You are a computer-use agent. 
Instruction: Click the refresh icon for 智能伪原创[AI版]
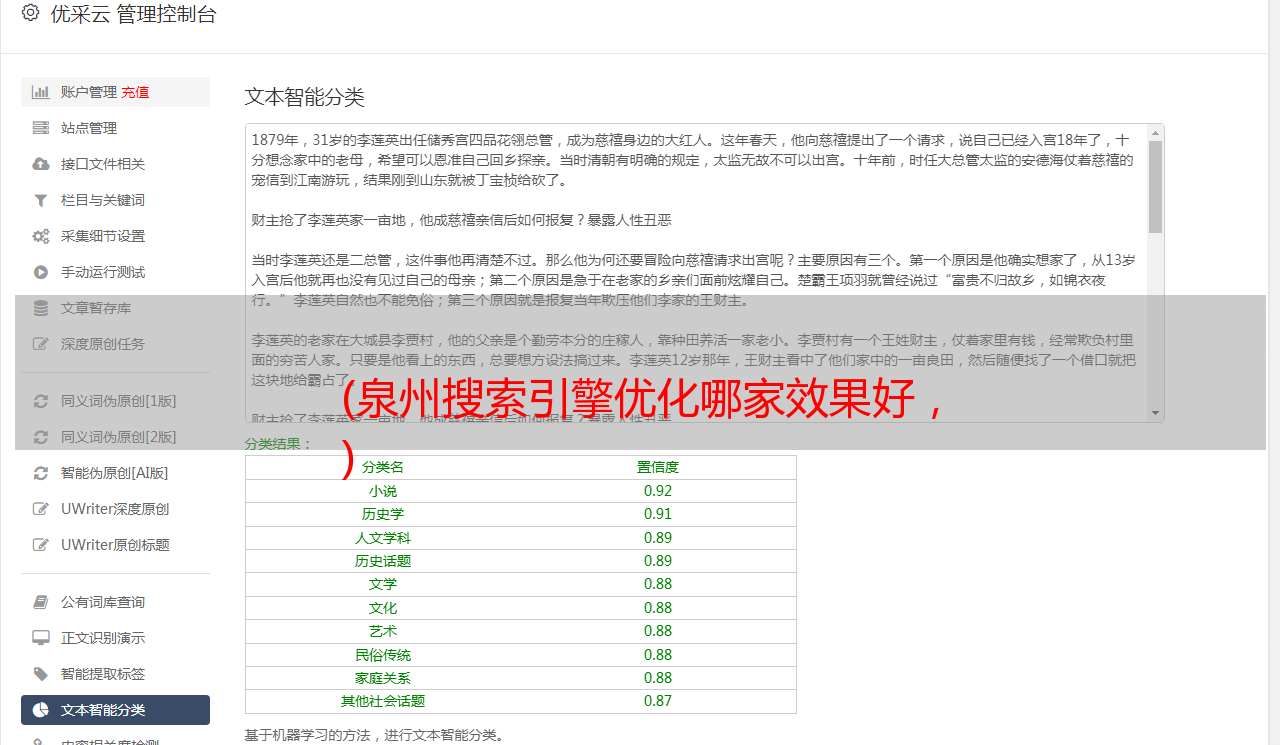[x=41, y=473]
